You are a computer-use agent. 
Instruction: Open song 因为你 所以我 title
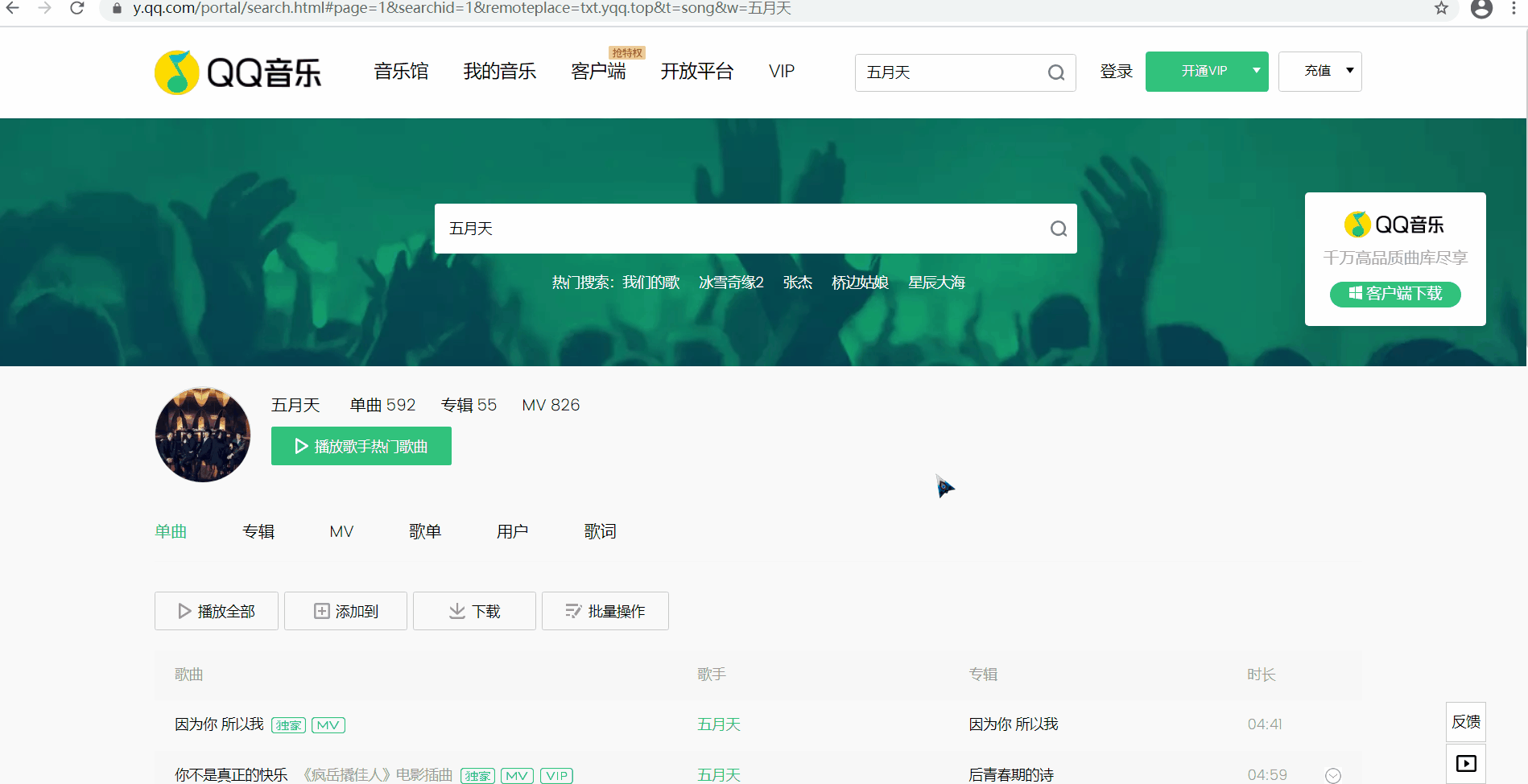[219, 724]
